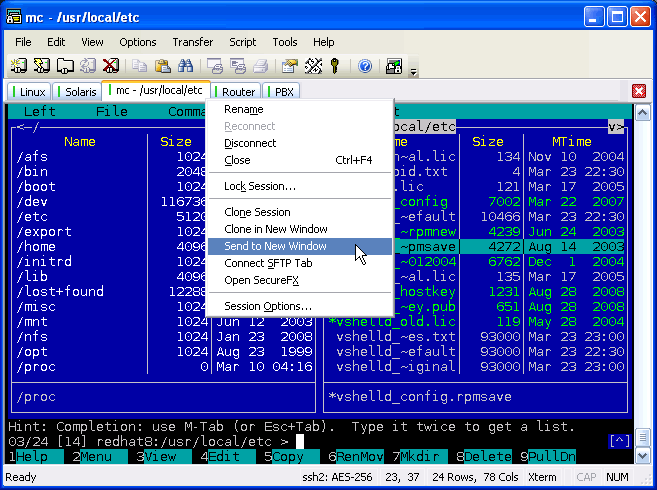Viewport: 657px width, 490px height.
Task: Click the key Public-Key Assistant icon
Action: click(x=335, y=66)
